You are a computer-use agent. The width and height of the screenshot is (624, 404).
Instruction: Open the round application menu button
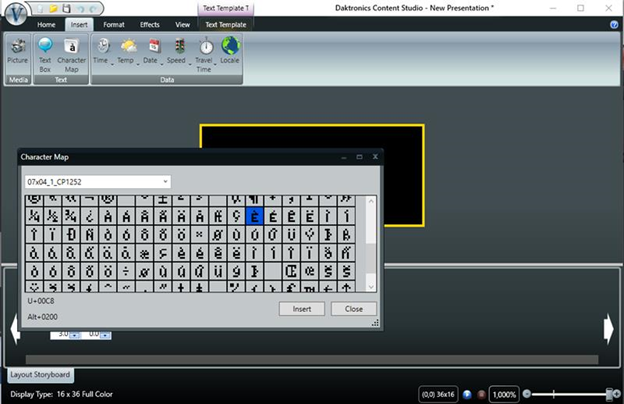(16, 14)
